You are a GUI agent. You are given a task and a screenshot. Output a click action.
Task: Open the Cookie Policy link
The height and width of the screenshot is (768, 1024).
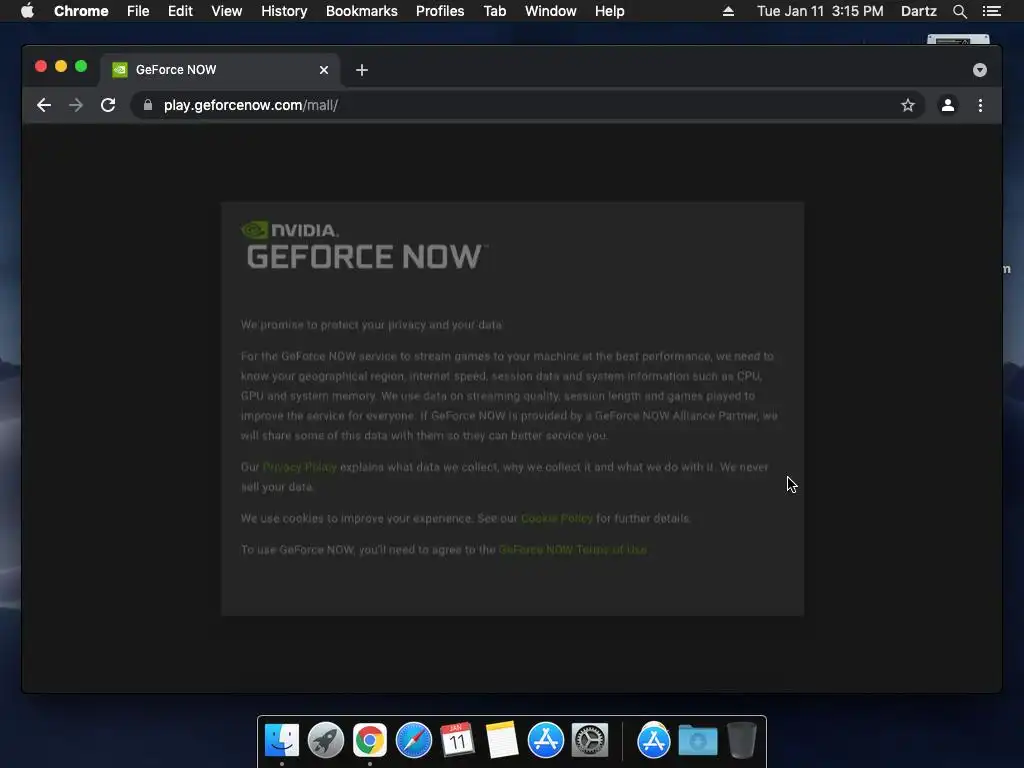(557, 519)
